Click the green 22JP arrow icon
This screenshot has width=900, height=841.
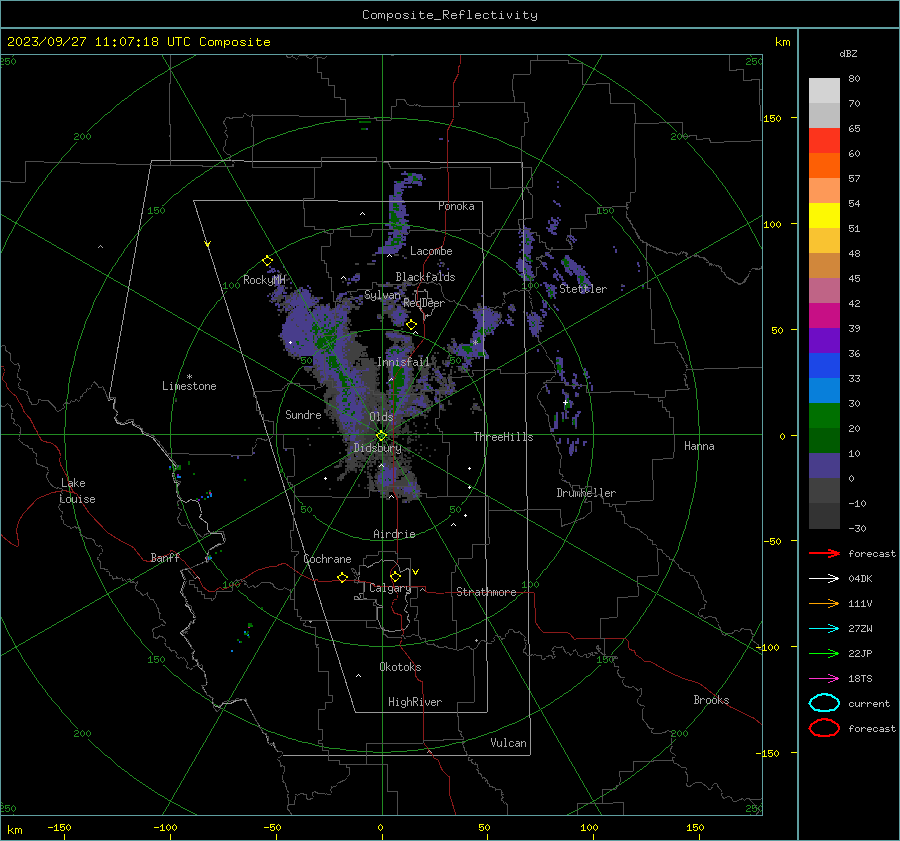point(824,653)
